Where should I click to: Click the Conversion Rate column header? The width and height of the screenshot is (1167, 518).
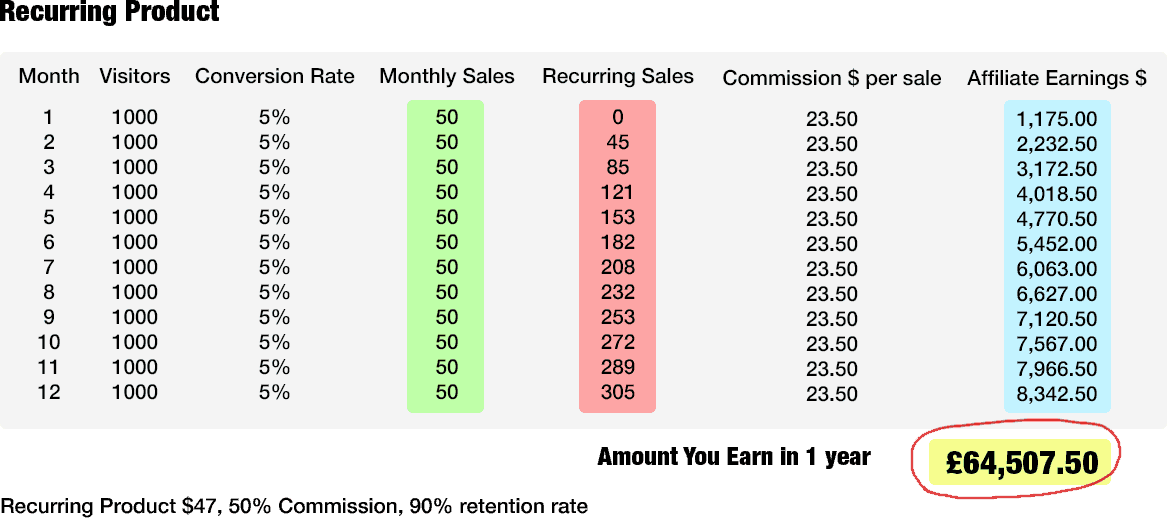pyautogui.click(x=275, y=76)
